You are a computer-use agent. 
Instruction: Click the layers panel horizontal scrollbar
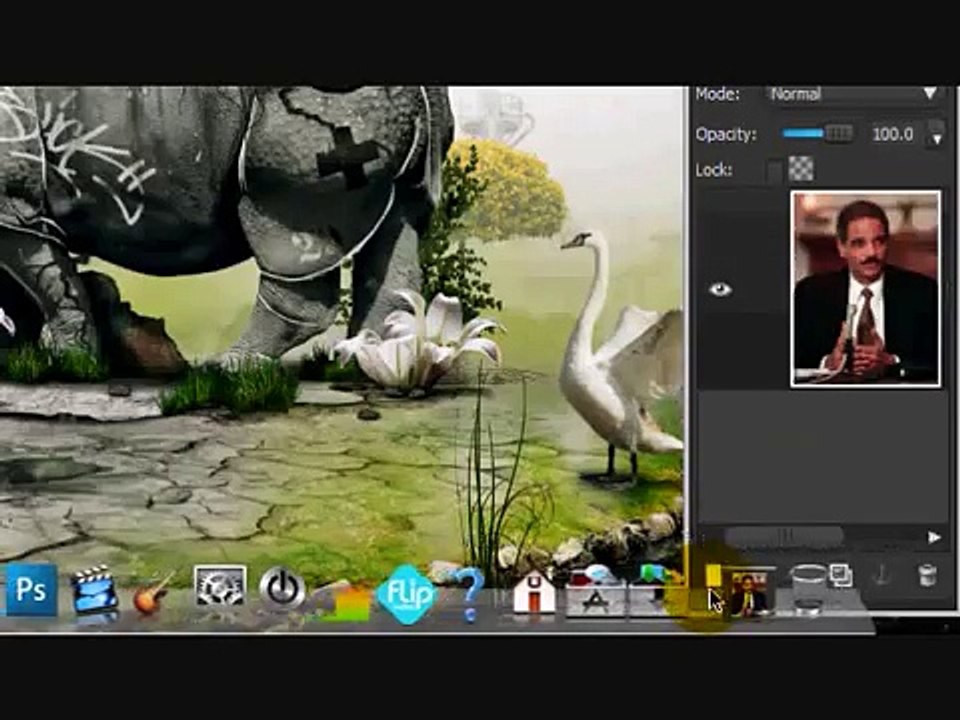click(785, 537)
